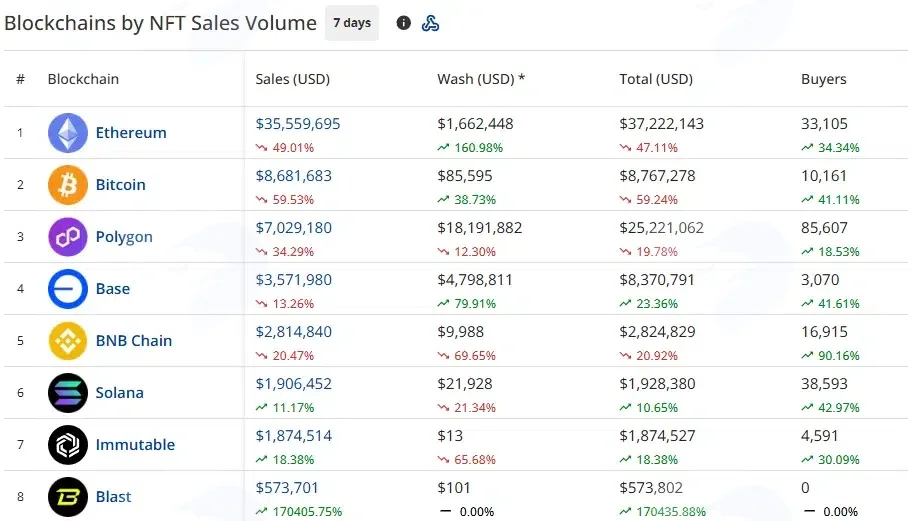Open the Polygon blockchain link

[124, 237]
